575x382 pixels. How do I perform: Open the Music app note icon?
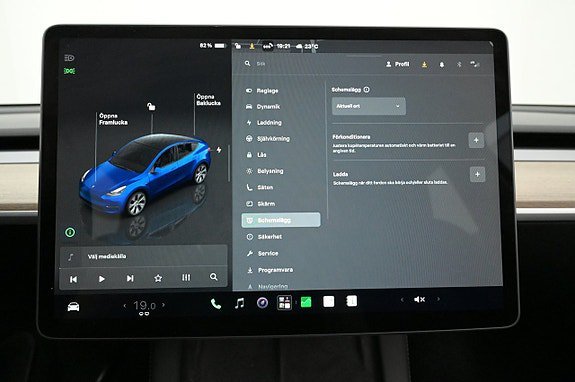pos(239,303)
